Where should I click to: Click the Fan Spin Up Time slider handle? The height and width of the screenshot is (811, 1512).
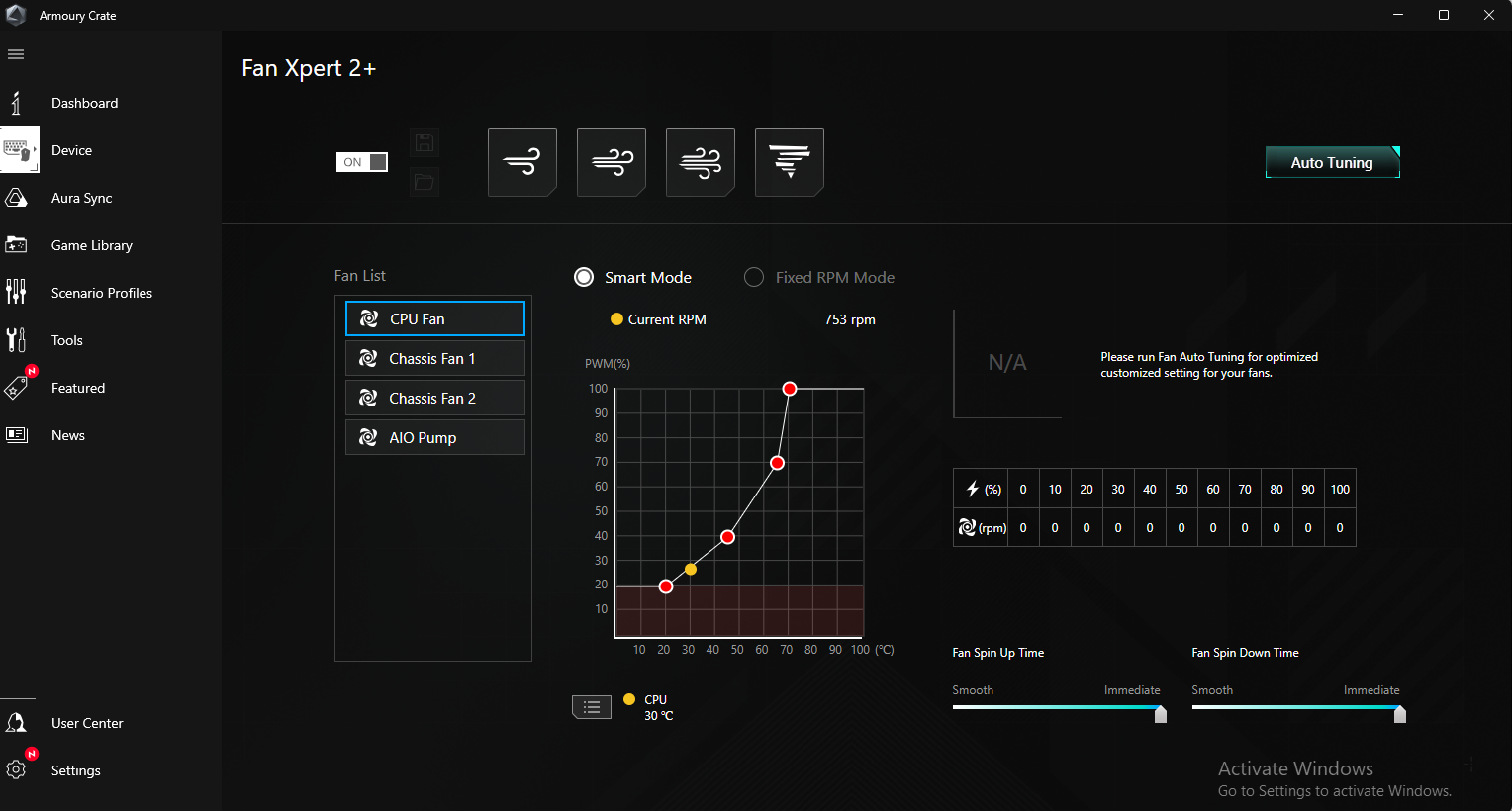point(1161,713)
